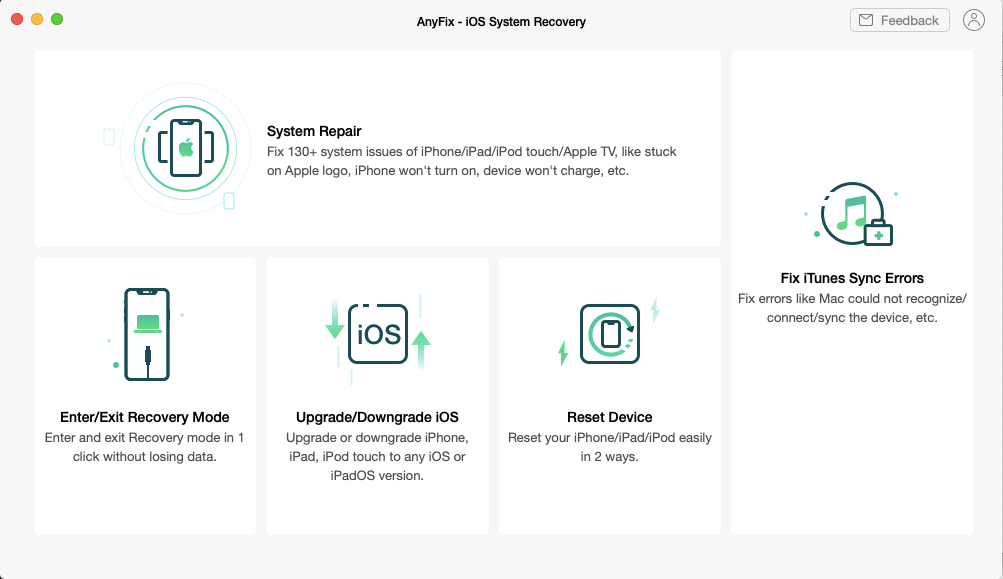Click the iOS upgrade/downgrade arrows icon
The width and height of the screenshot is (1003, 579).
pos(378,333)
